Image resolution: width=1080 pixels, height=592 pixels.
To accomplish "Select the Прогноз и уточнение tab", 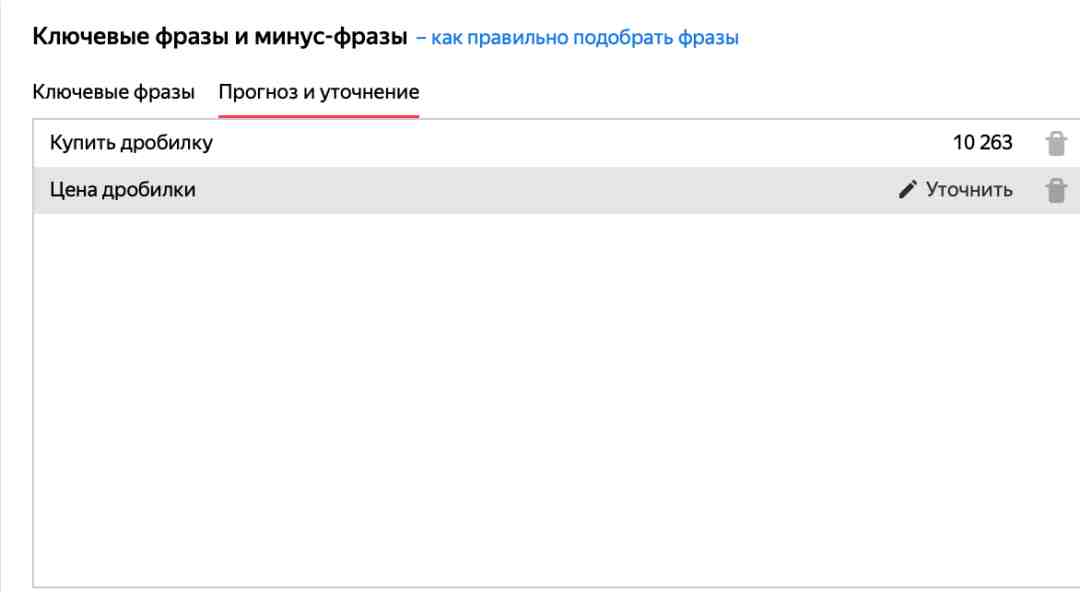I will pyautogui.click(x=319, y=92).
